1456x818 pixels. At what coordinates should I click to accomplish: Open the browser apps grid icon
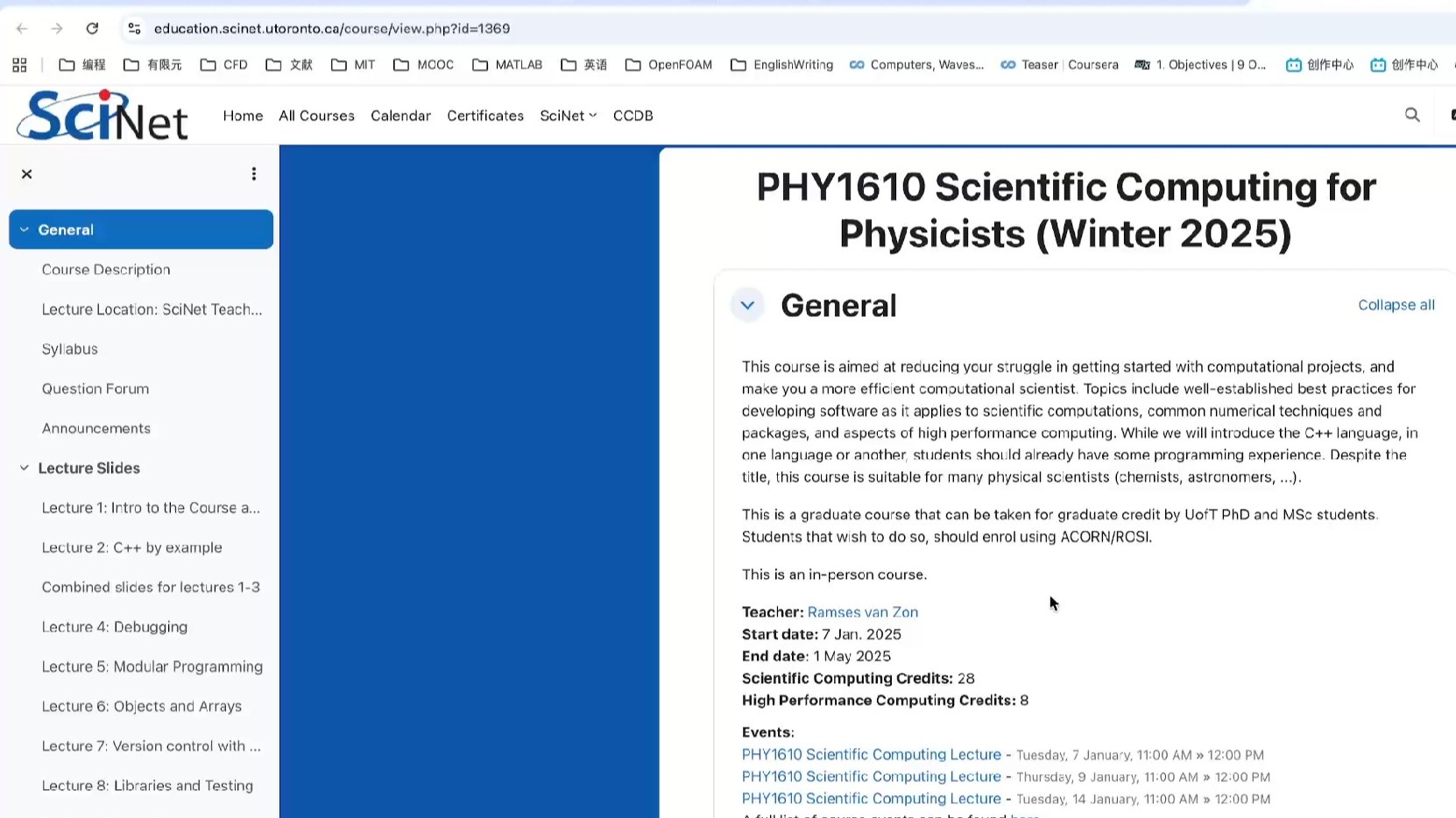coord(19,65)
